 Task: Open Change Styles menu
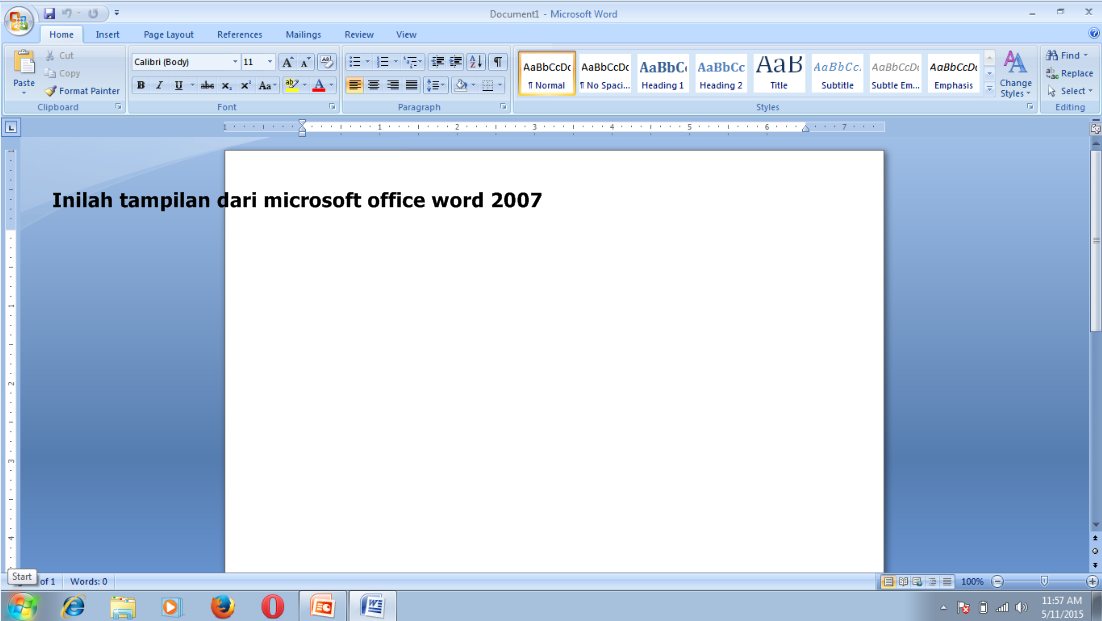pos(1016,74)
